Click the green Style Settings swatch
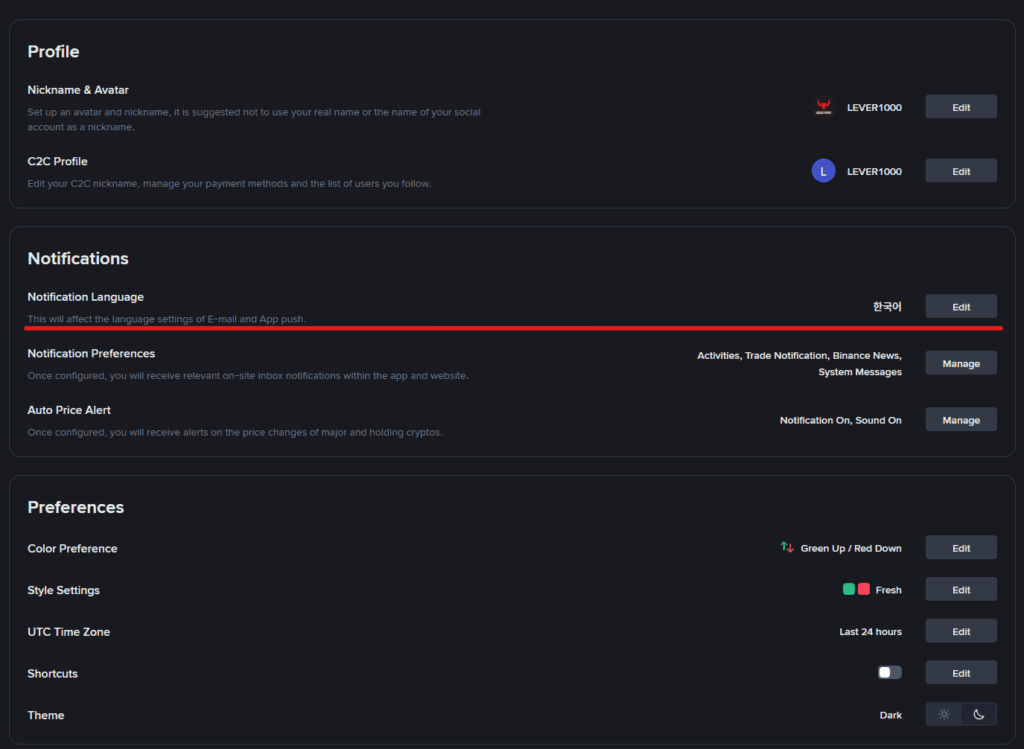Viewport: 1024px width, 749px height. pyautogui.click(x=849, y=589)
